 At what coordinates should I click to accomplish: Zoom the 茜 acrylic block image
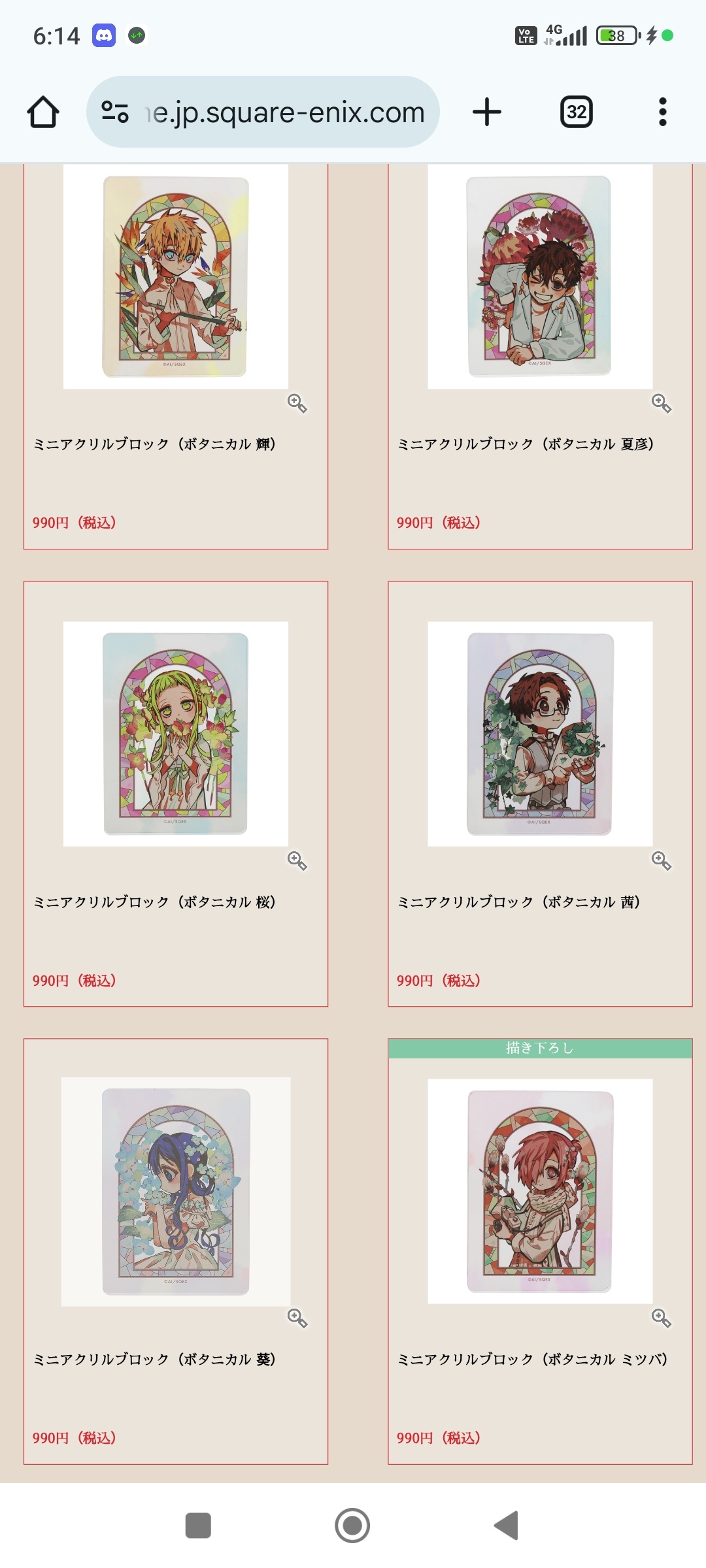[662, 861]
